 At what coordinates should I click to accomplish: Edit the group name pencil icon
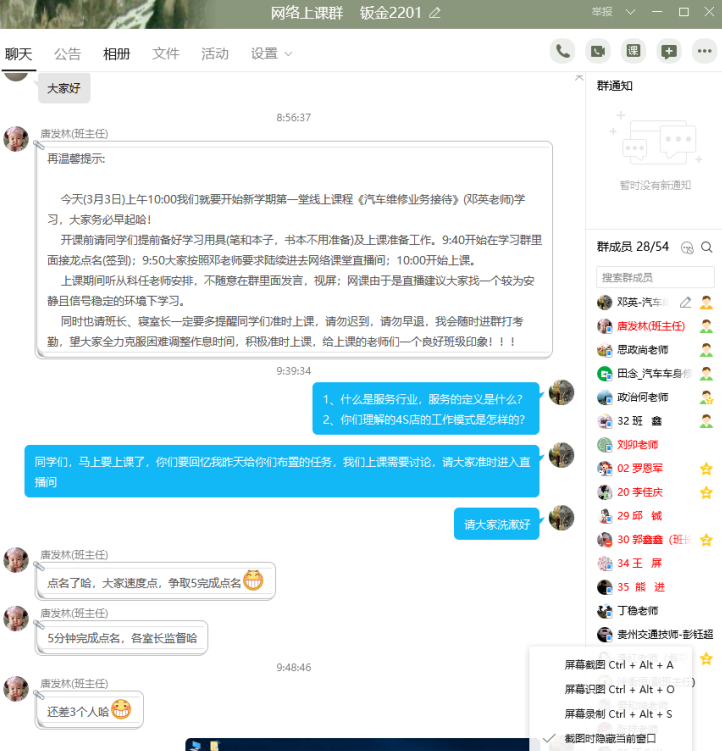tap(435, 13)
